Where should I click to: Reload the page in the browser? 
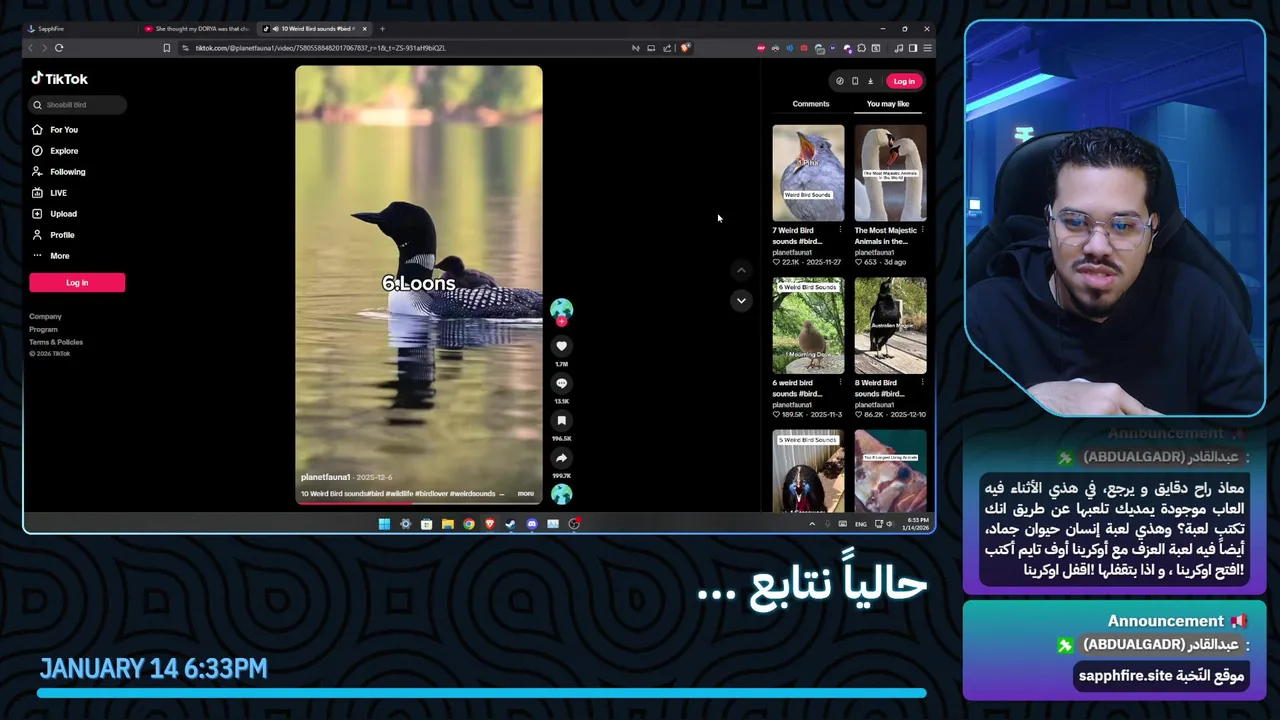(59, 48)
